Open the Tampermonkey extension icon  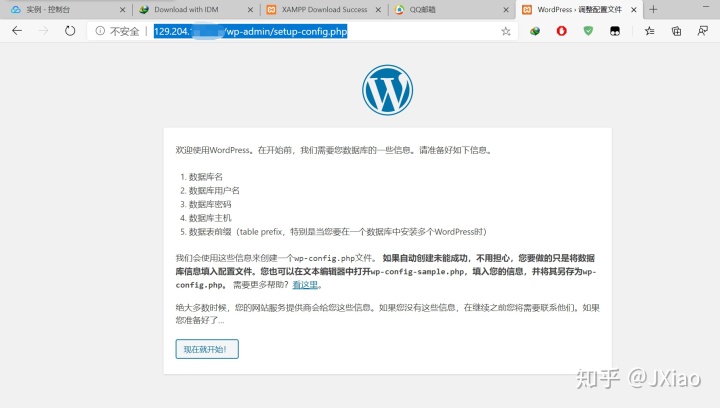615,31
